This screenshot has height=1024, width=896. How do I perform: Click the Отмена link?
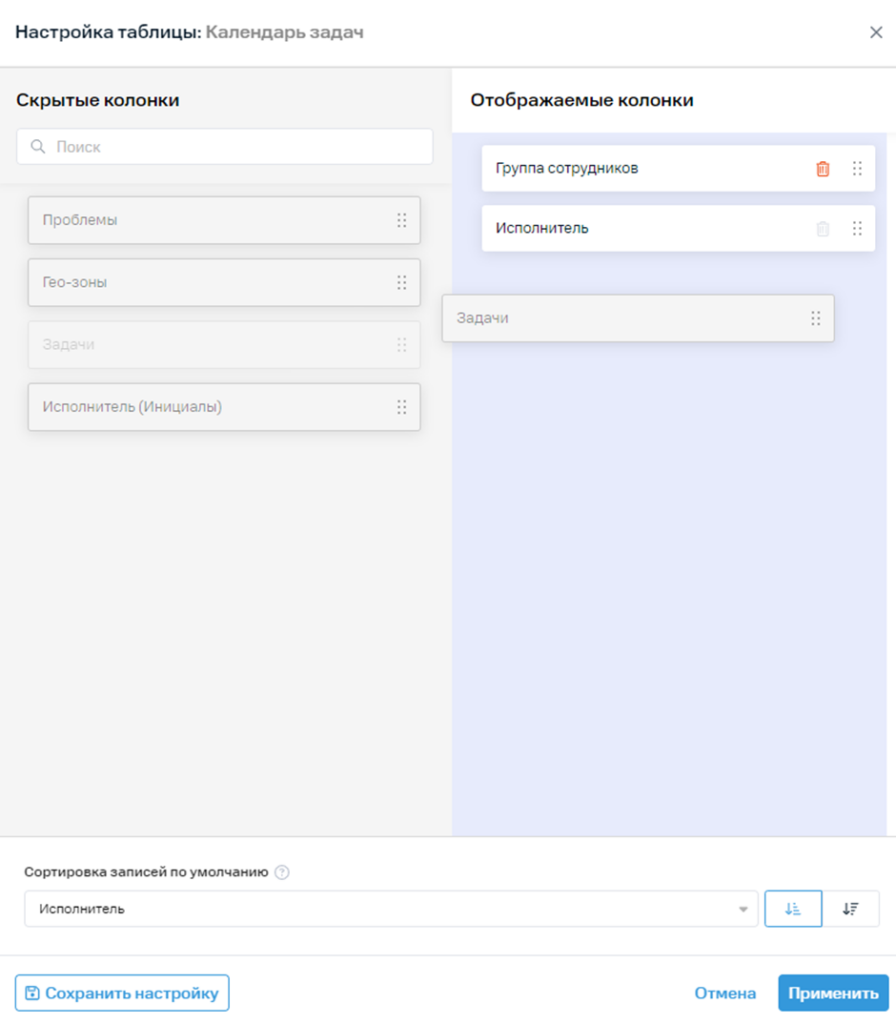725,993
